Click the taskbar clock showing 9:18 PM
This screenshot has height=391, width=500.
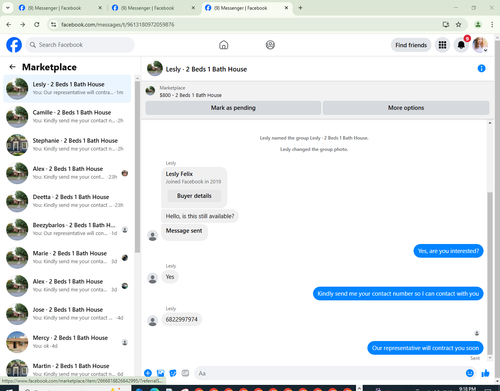click(x=467, y=388)
